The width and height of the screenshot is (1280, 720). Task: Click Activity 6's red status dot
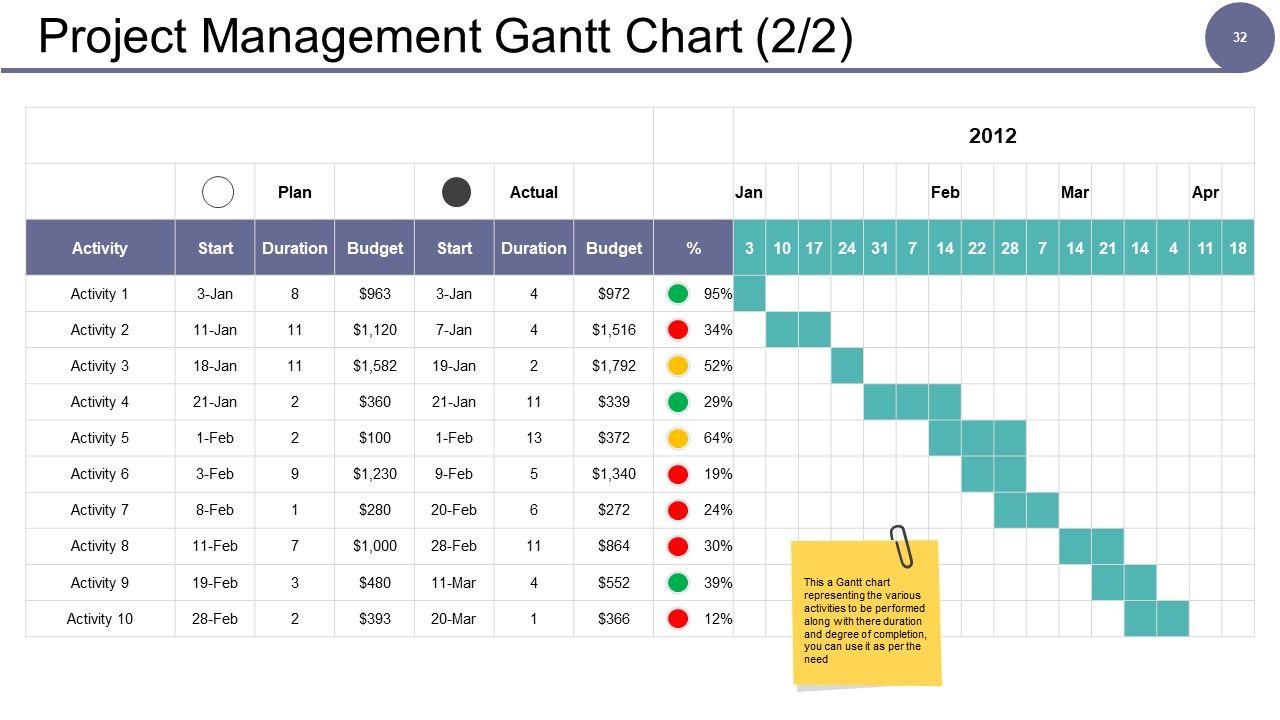[678, 474]
